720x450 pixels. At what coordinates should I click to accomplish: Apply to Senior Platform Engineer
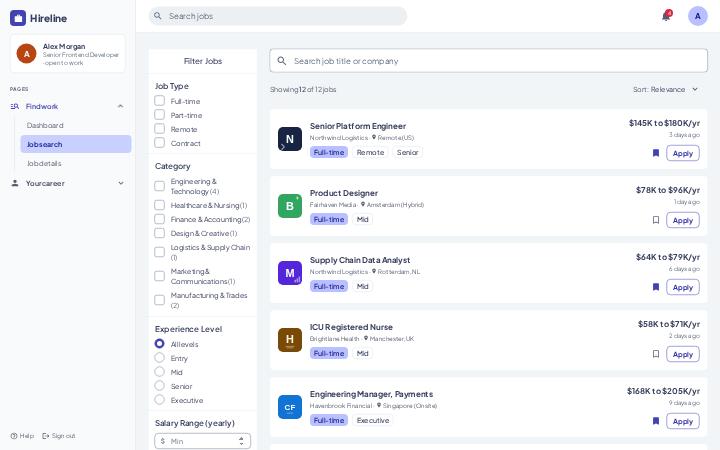pos(683,153)
